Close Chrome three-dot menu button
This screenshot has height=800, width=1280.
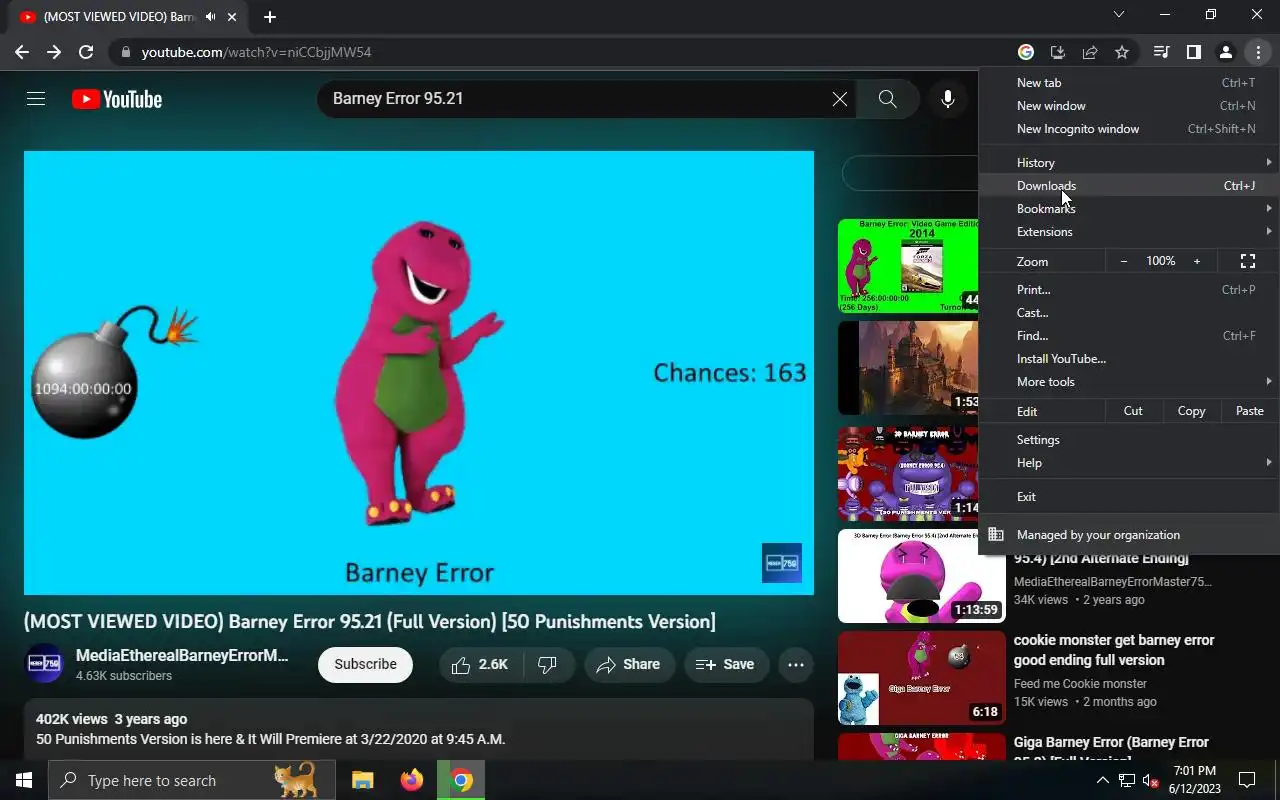1258,52
